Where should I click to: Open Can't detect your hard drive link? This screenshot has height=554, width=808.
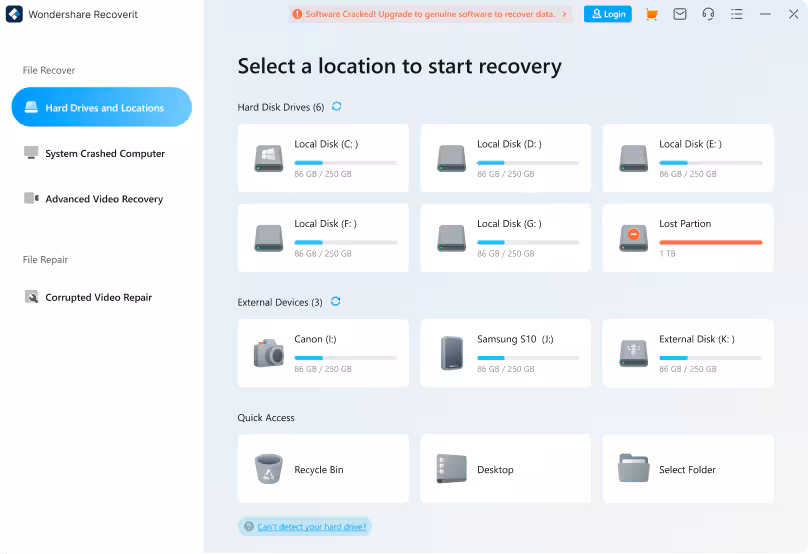click(x=311, y=527)
